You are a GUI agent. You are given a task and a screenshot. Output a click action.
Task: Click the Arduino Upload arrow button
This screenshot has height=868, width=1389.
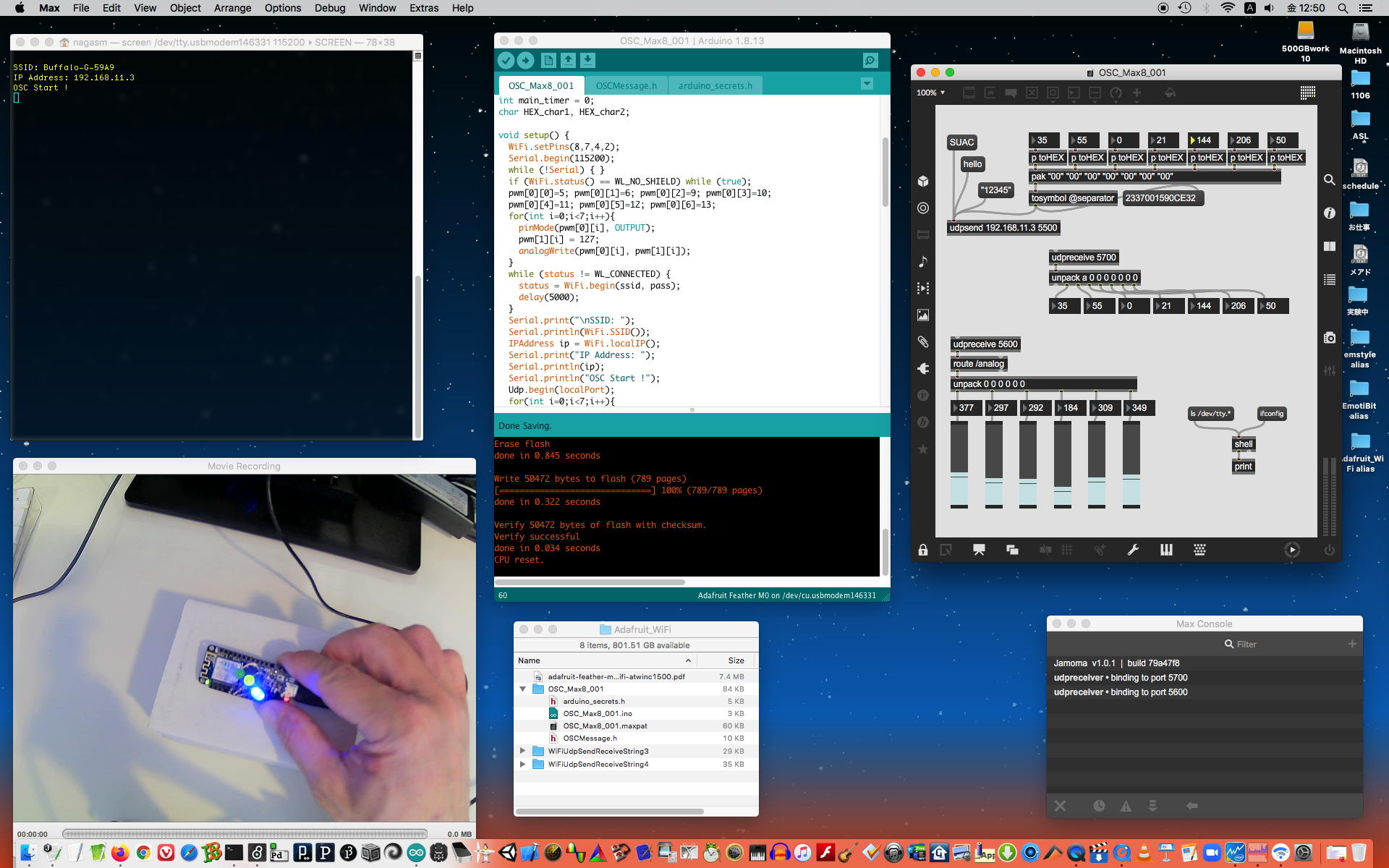[526, 61]
